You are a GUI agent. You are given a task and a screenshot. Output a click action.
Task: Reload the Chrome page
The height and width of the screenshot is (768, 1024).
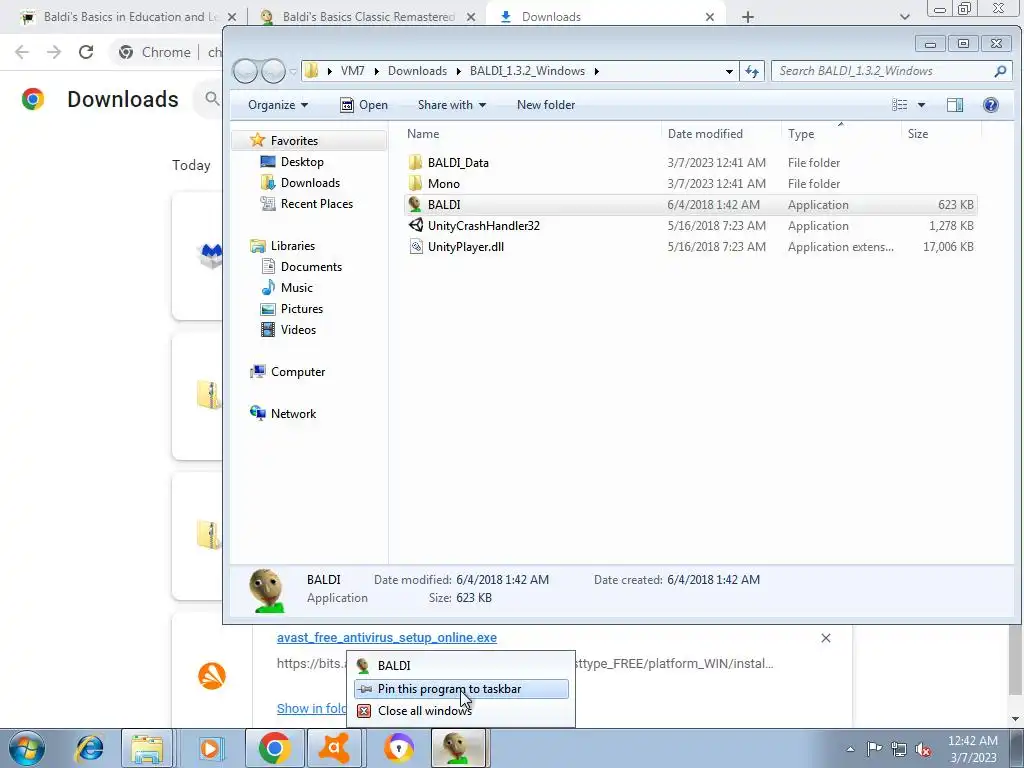[86, 52]
